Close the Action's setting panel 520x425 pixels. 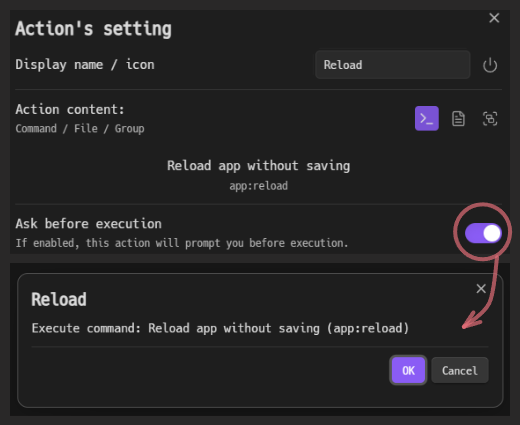[x=494, y=18]
